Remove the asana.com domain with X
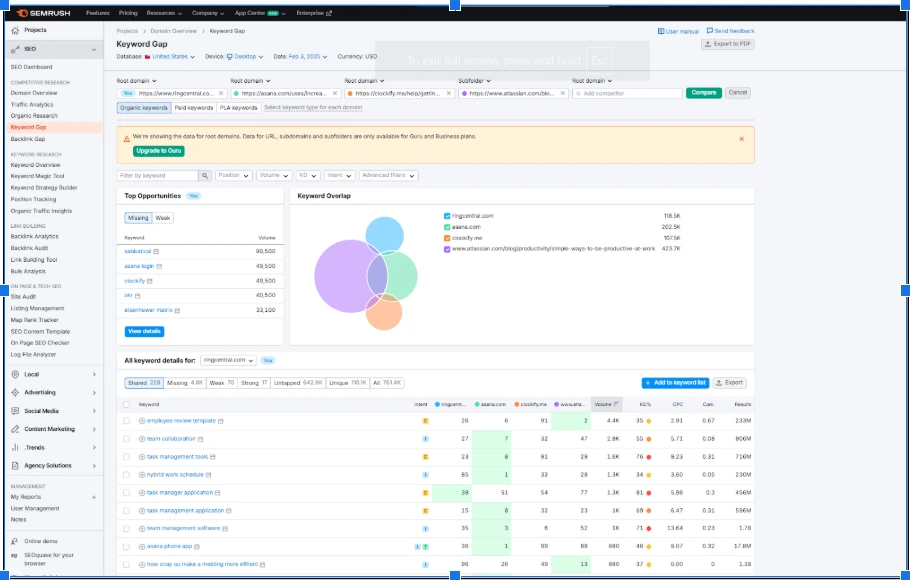Screen dimensions: 910x580 coord(335,93)
